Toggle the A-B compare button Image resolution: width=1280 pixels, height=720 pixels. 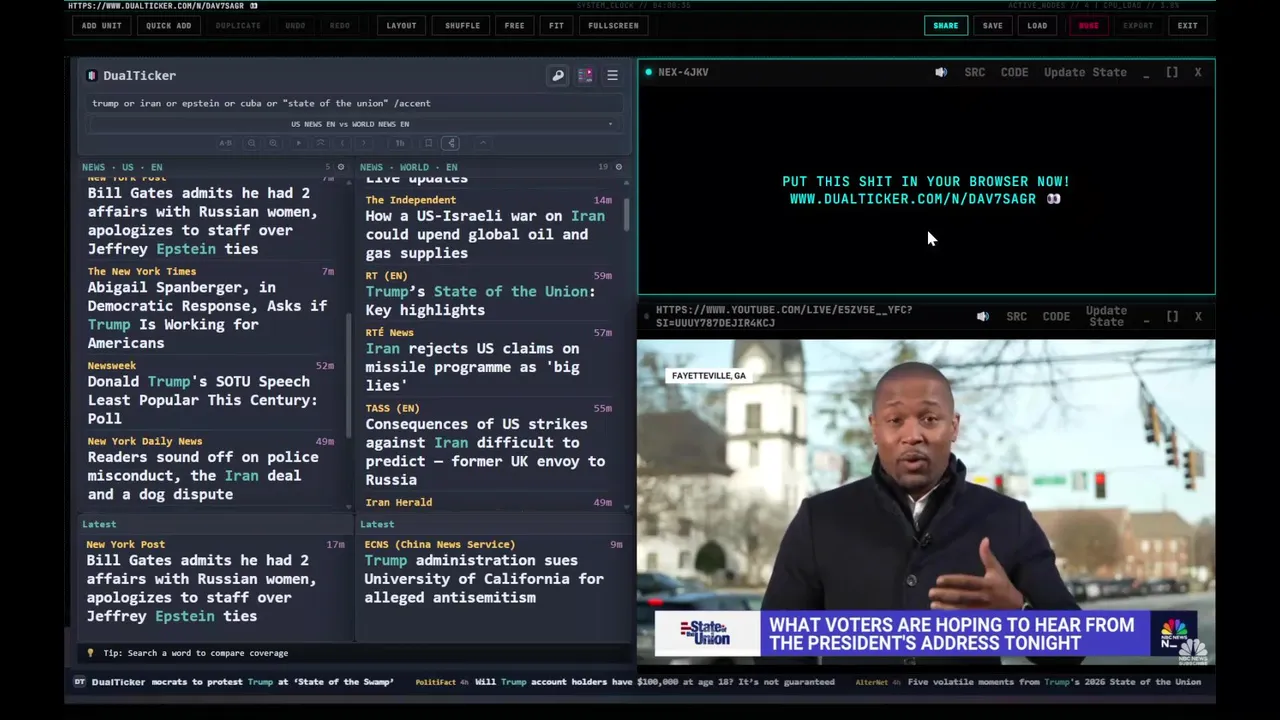point(225,143)
